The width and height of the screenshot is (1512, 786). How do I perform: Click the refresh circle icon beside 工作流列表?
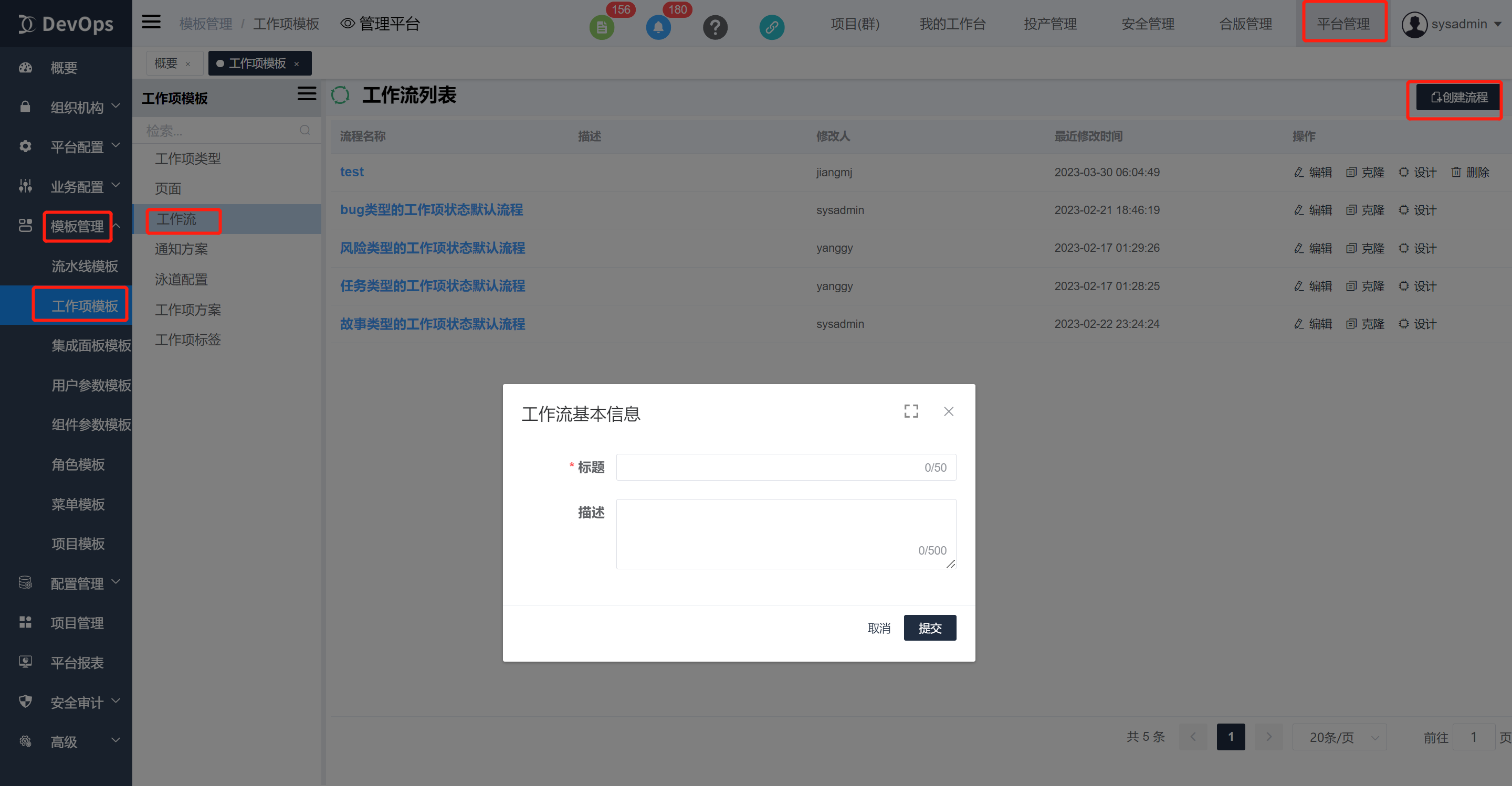[340, 95]
